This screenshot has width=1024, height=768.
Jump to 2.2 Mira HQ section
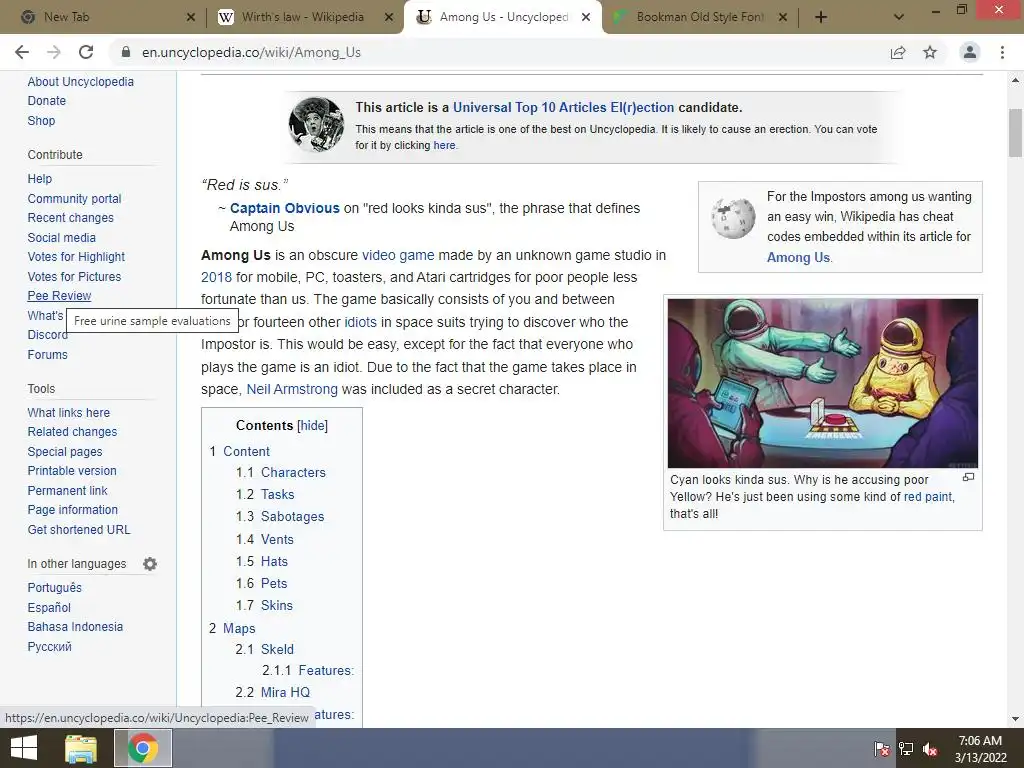pos(285,692)
